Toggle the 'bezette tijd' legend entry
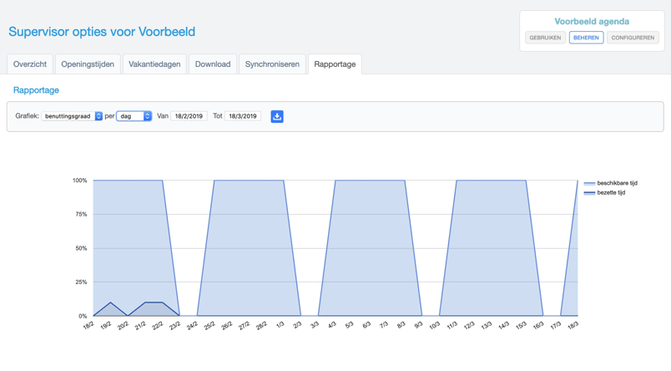 point(605,193)
